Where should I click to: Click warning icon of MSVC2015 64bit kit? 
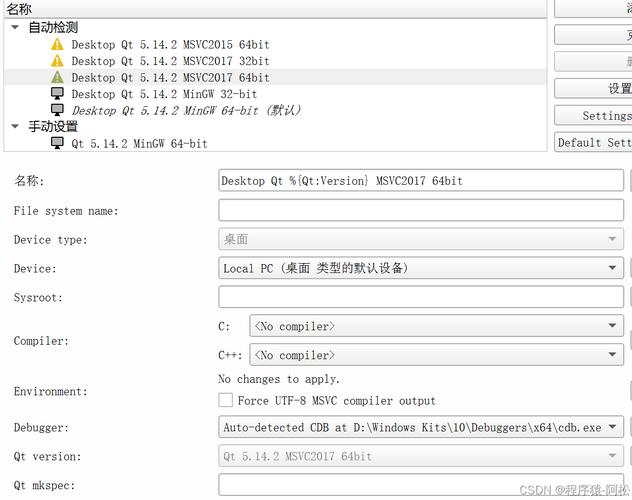57,44
